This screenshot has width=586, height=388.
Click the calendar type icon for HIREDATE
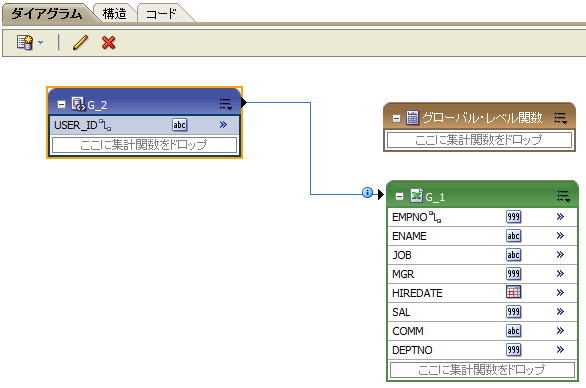[x=513, y=292]
